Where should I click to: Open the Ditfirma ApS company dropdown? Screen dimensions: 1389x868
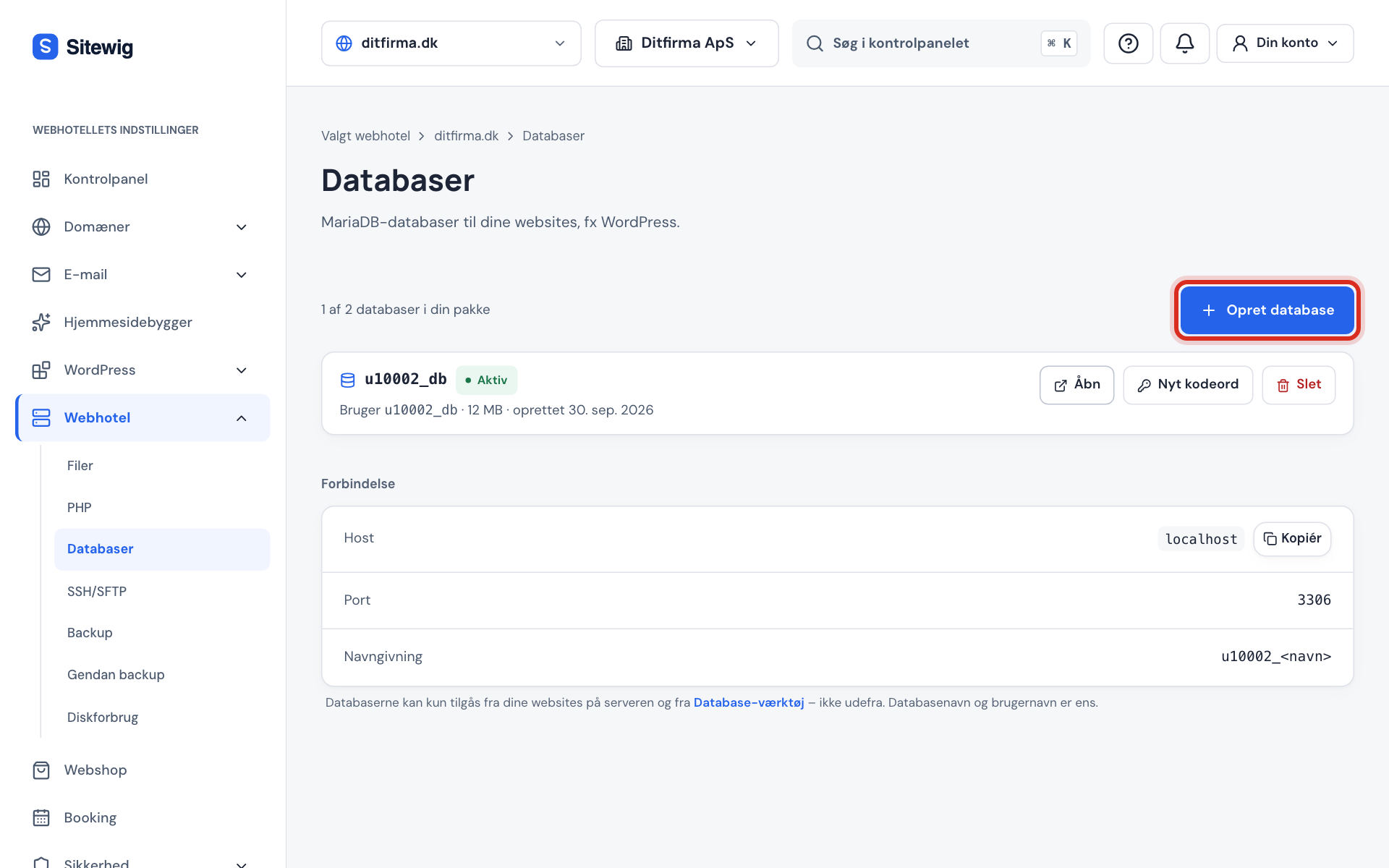pyautogui.click(x=686, y=43)
